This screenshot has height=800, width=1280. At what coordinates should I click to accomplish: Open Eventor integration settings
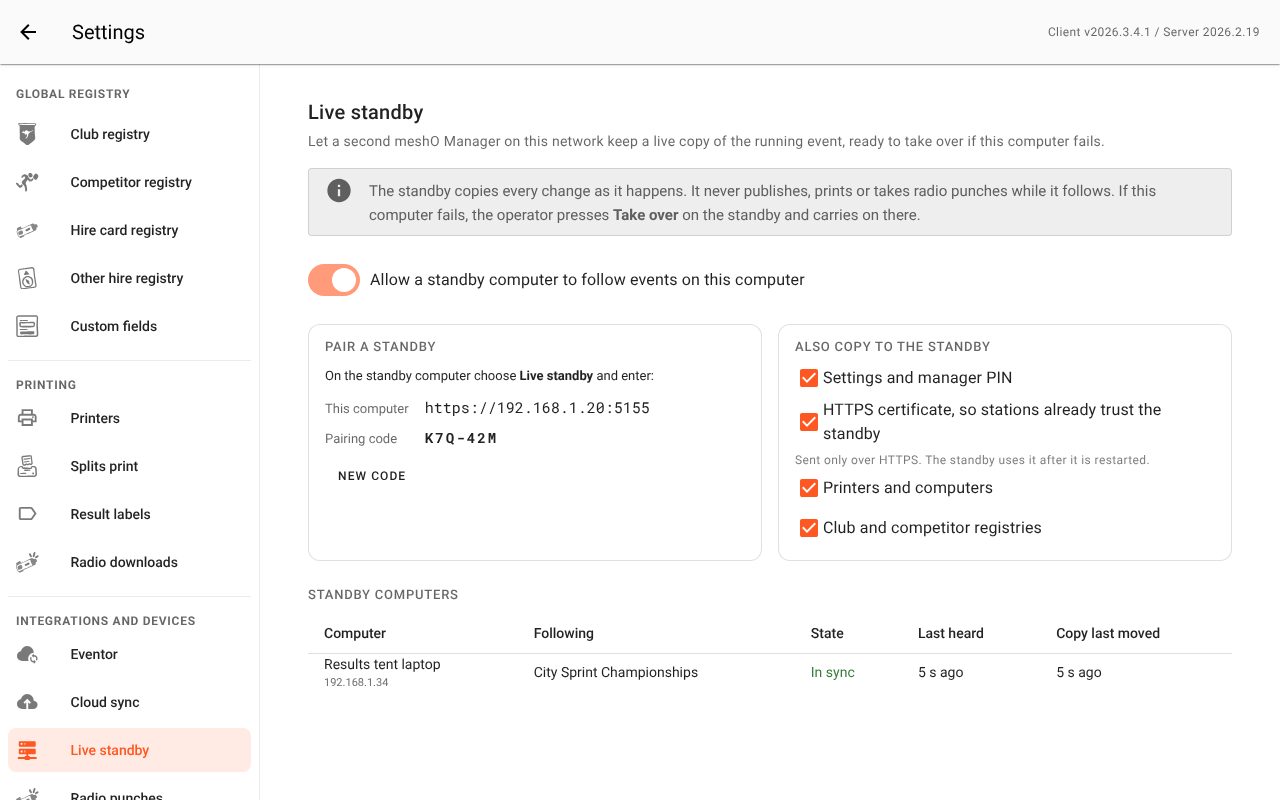pos(130,654)
